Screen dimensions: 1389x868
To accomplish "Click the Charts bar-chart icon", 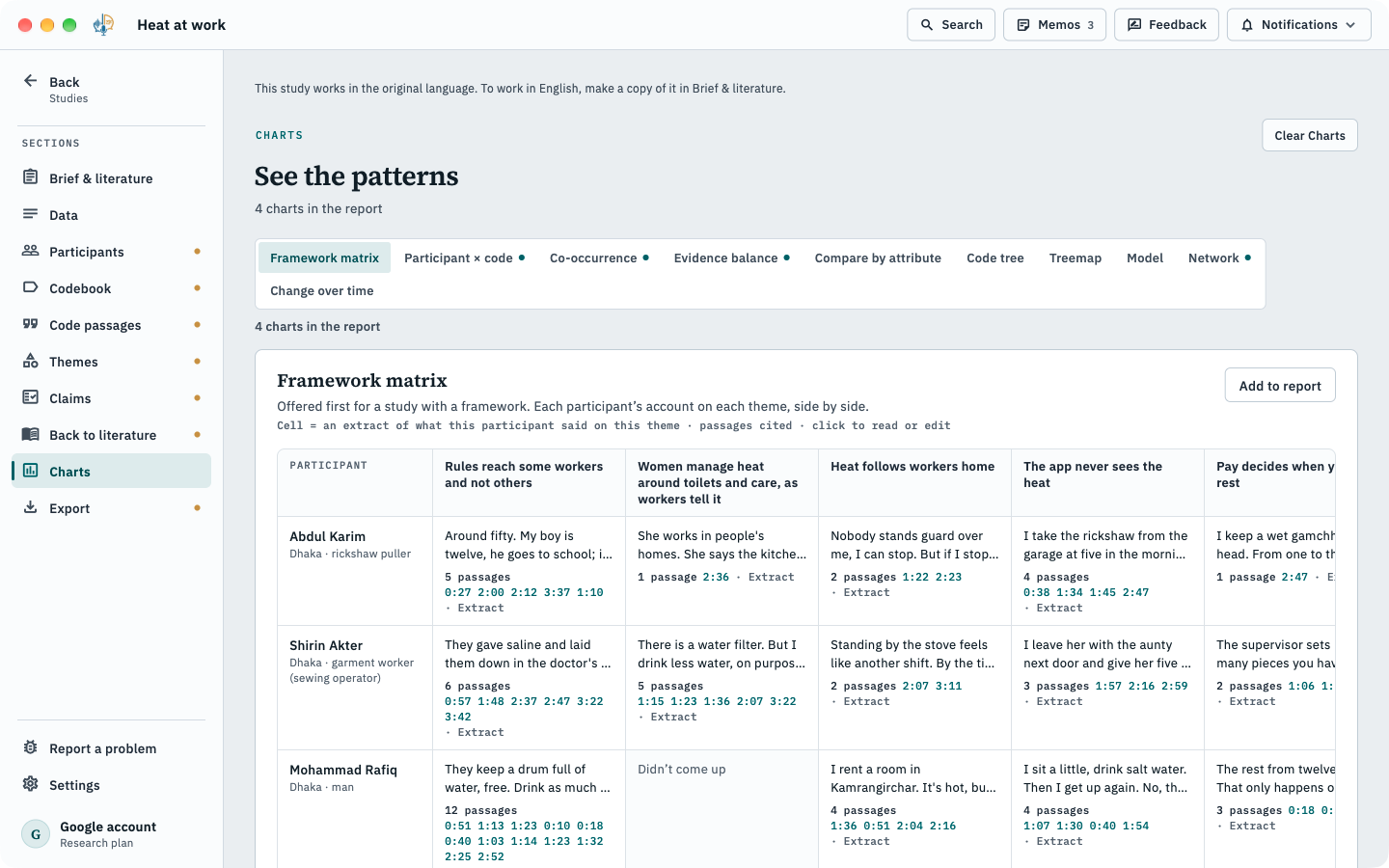I will pos(30,471).
